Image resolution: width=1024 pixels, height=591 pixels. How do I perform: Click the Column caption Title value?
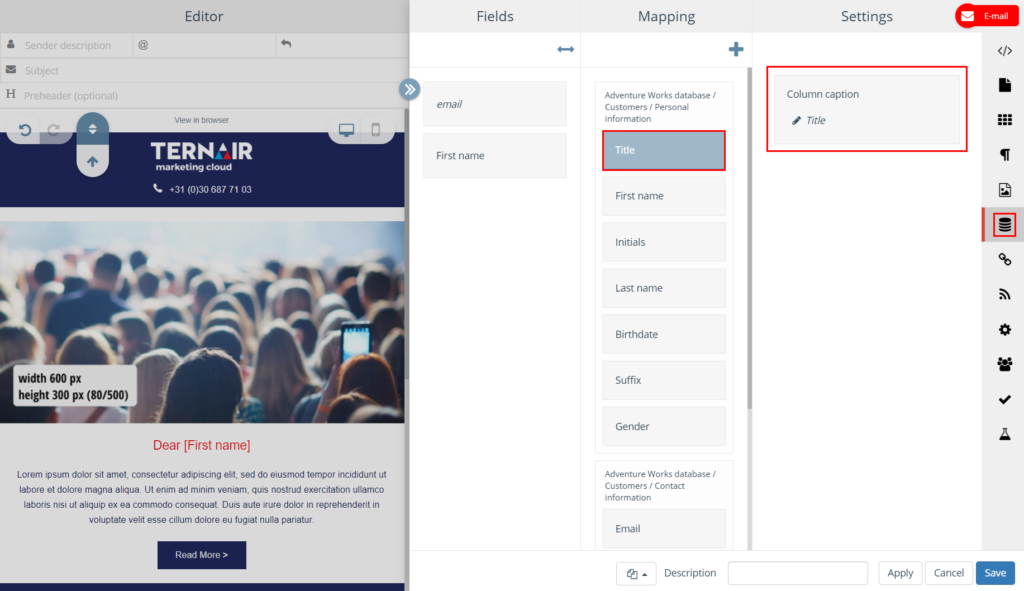(x=816, y=120)
